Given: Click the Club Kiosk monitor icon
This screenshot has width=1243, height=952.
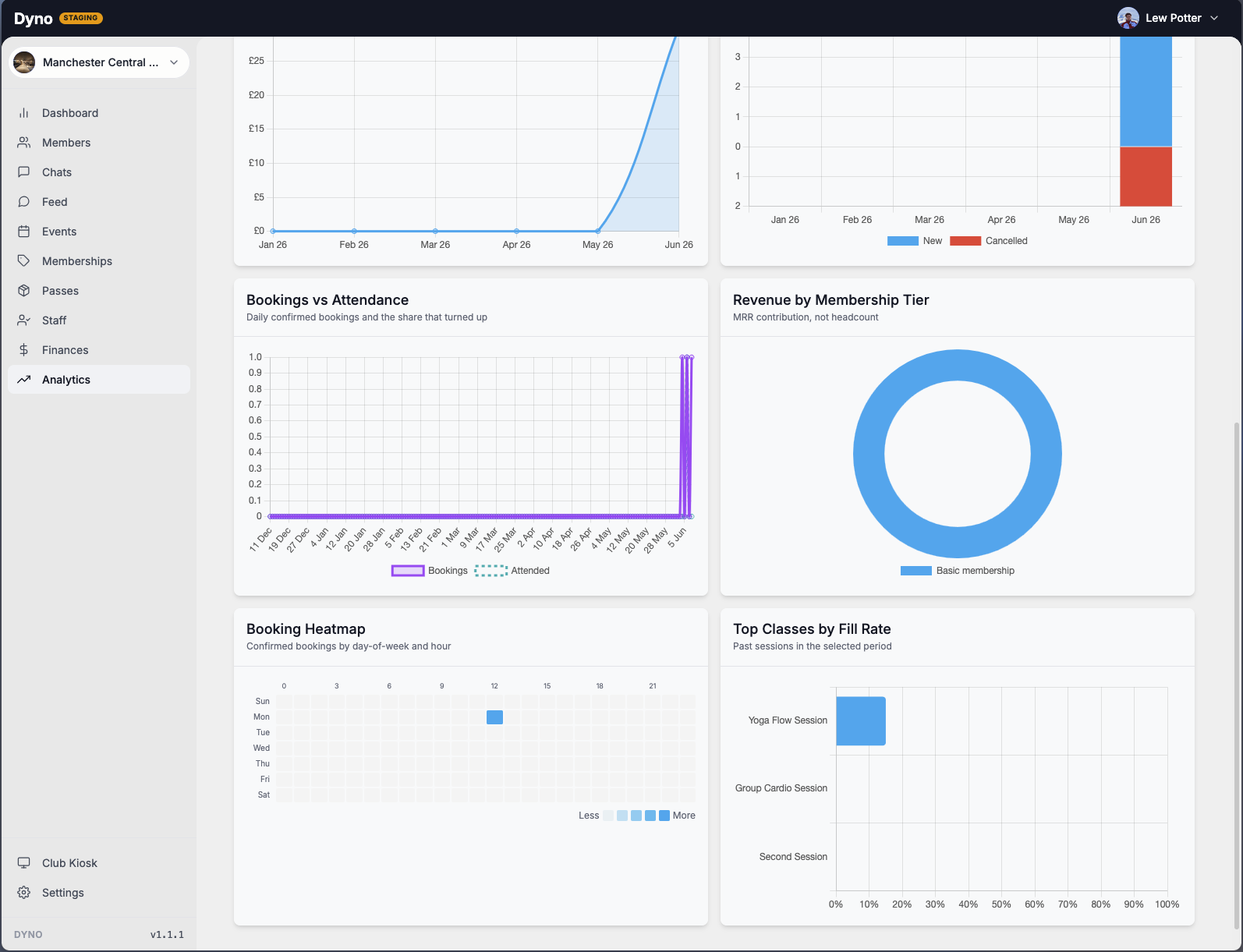Looking at the screenshot, I should tap(24, 863).
